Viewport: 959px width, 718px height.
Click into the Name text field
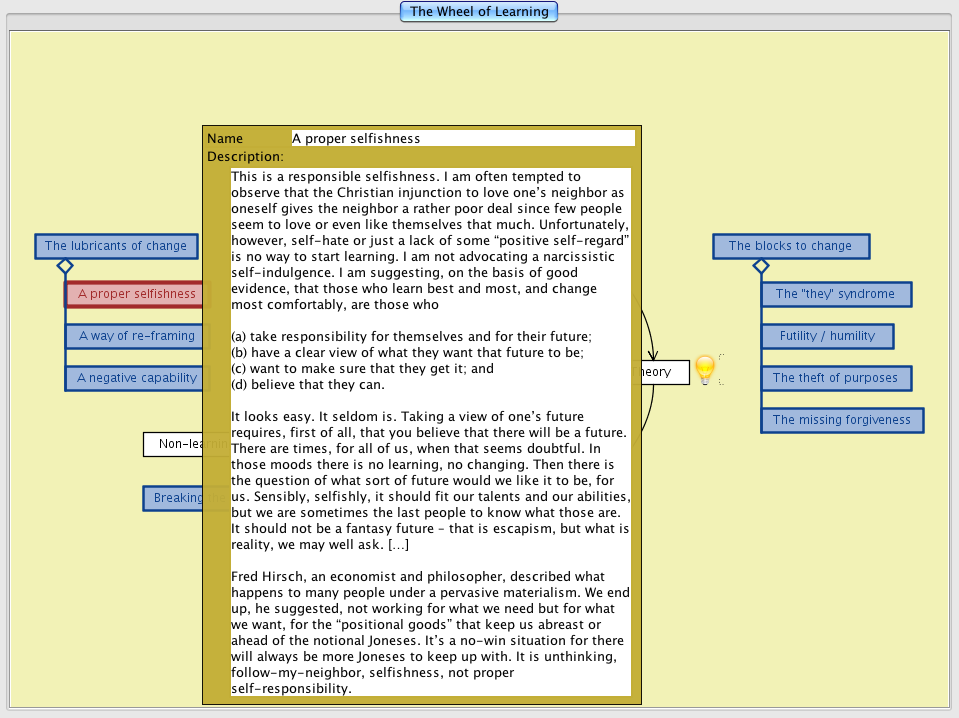(x=462, y=138)
